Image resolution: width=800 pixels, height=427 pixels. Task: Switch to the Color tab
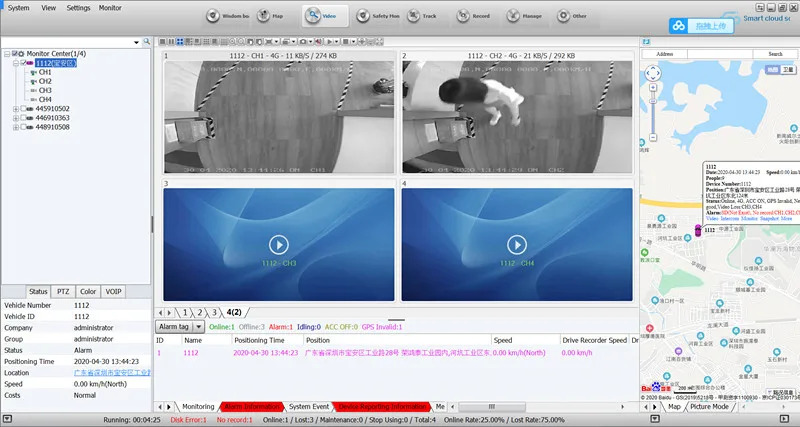point(88,292)
